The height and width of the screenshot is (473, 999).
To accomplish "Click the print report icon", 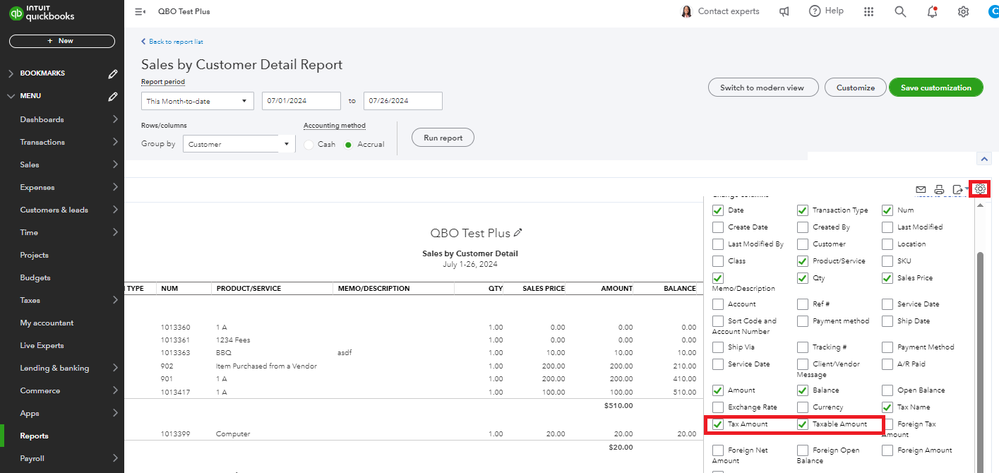I will pyautogui.click(x=939, y=189).
